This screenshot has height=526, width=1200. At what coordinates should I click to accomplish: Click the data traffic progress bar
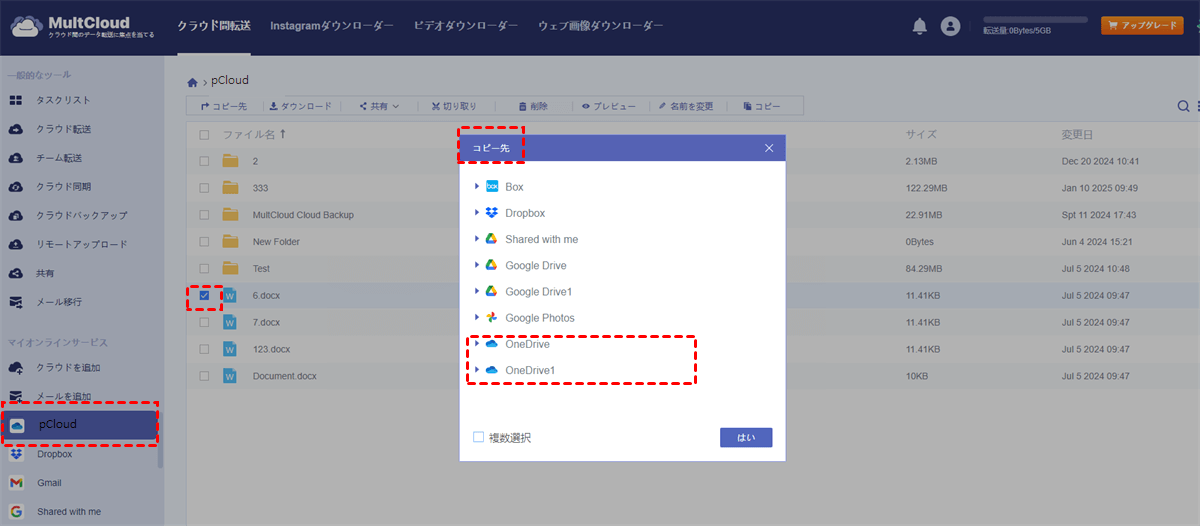1036,20
